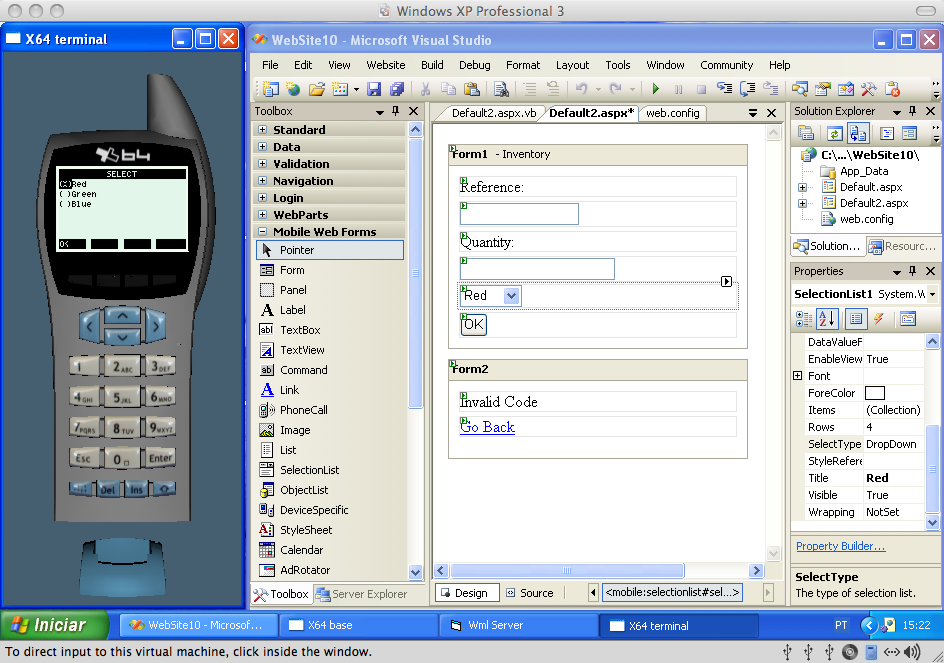Open the Property Builder link
This screenshot has width=944, height=663.
point(840,546)
